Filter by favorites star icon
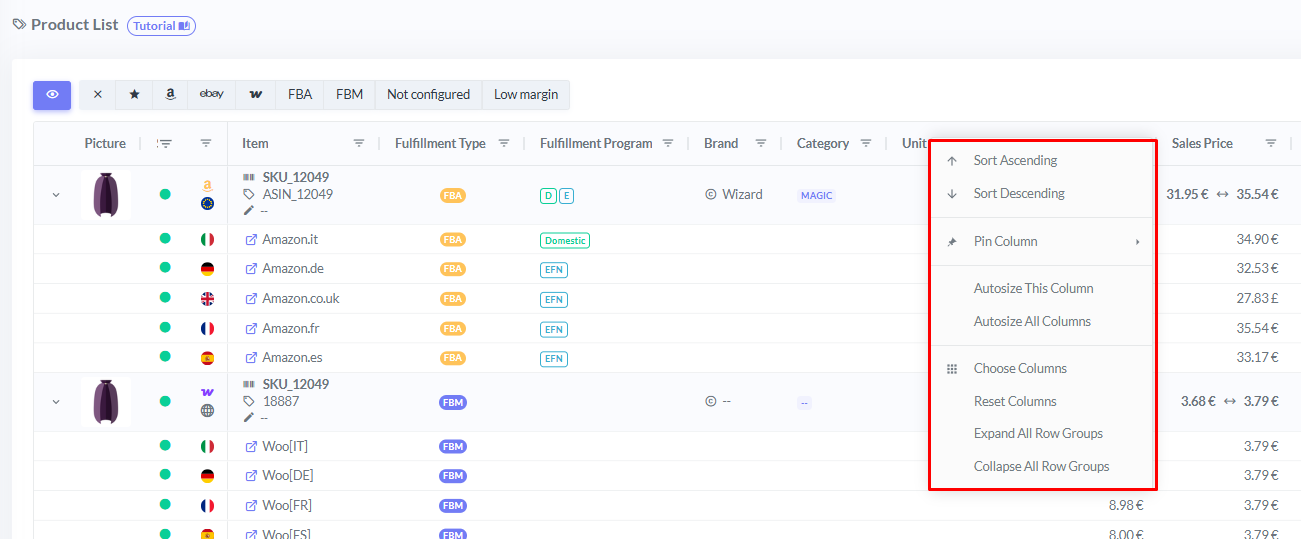1301x539 pixels. tap(134, 95)
